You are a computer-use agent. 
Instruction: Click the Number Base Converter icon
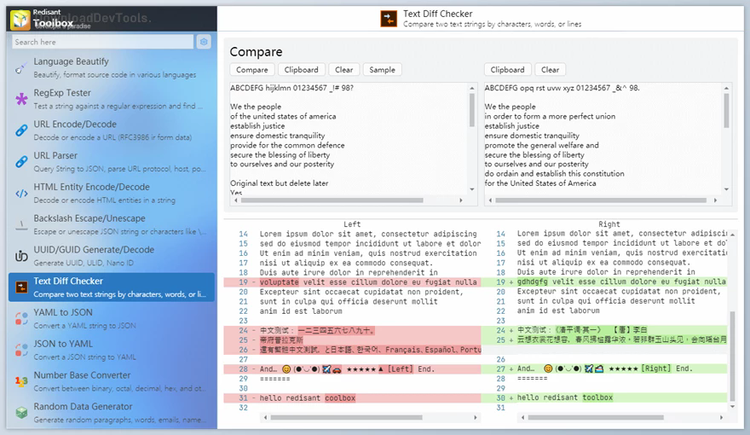21,381
